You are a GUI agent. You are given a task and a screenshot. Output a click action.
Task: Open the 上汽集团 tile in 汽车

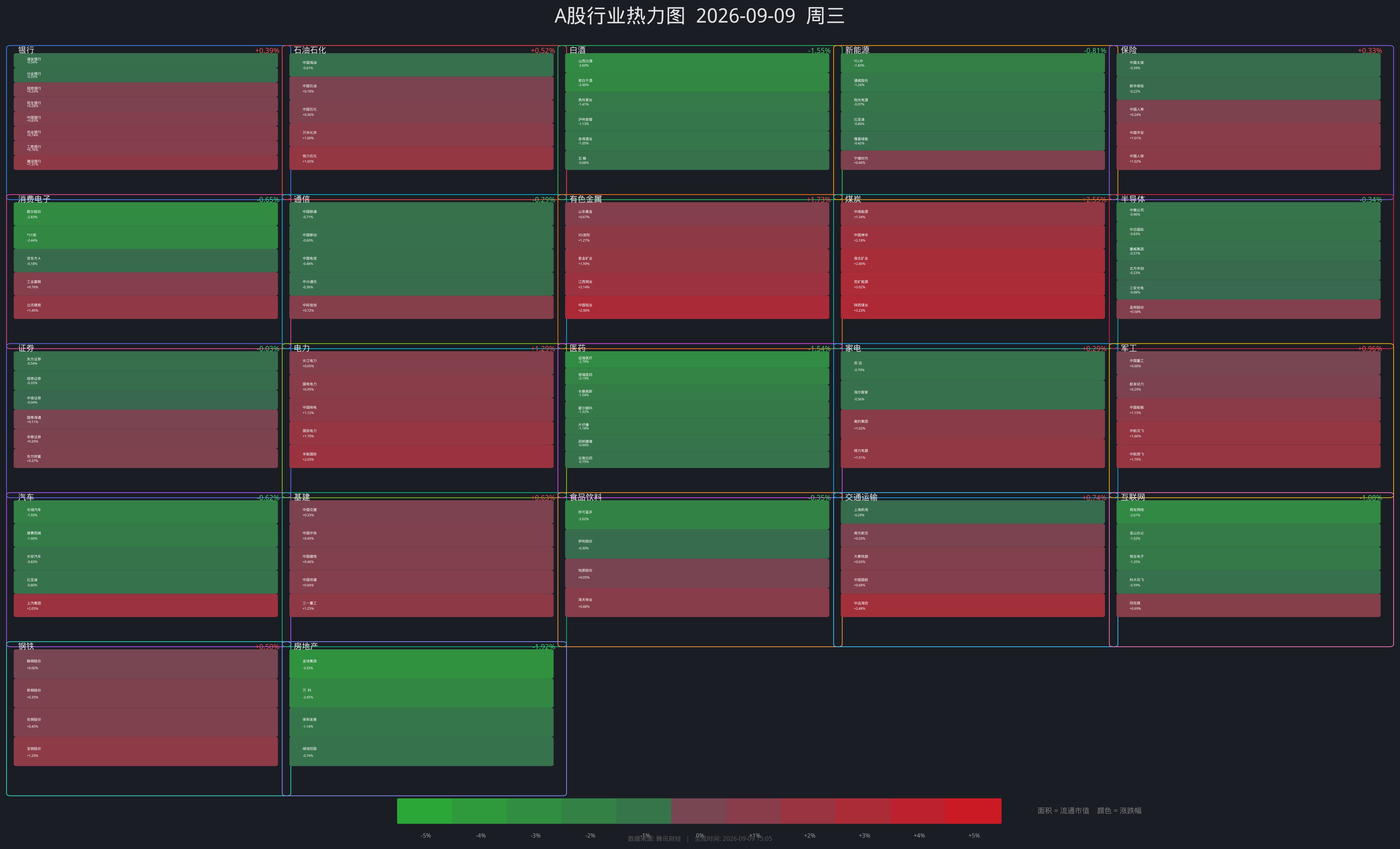click(x=145, y=605)
